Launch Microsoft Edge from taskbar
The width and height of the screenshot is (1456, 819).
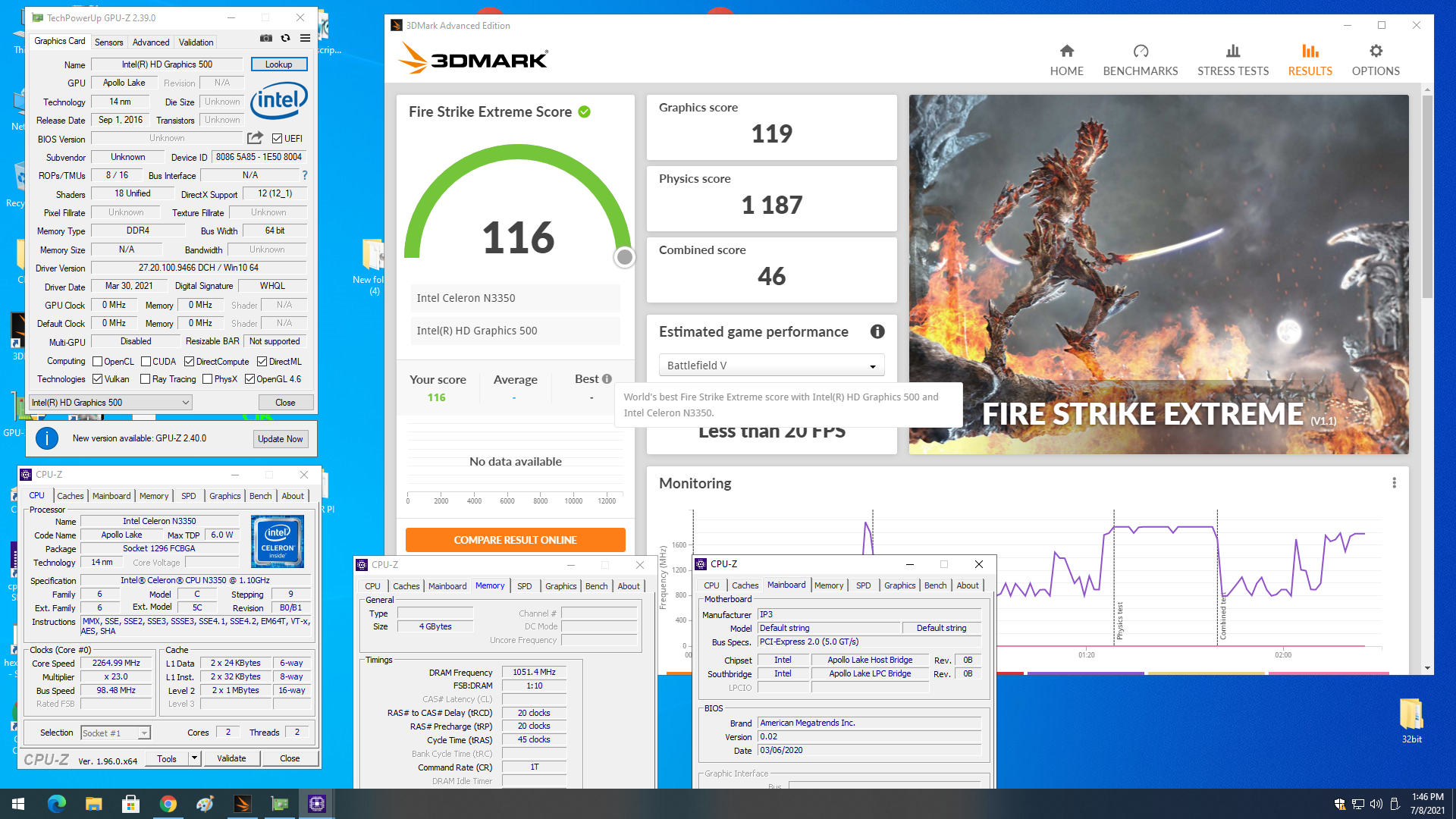pos(57,804)
